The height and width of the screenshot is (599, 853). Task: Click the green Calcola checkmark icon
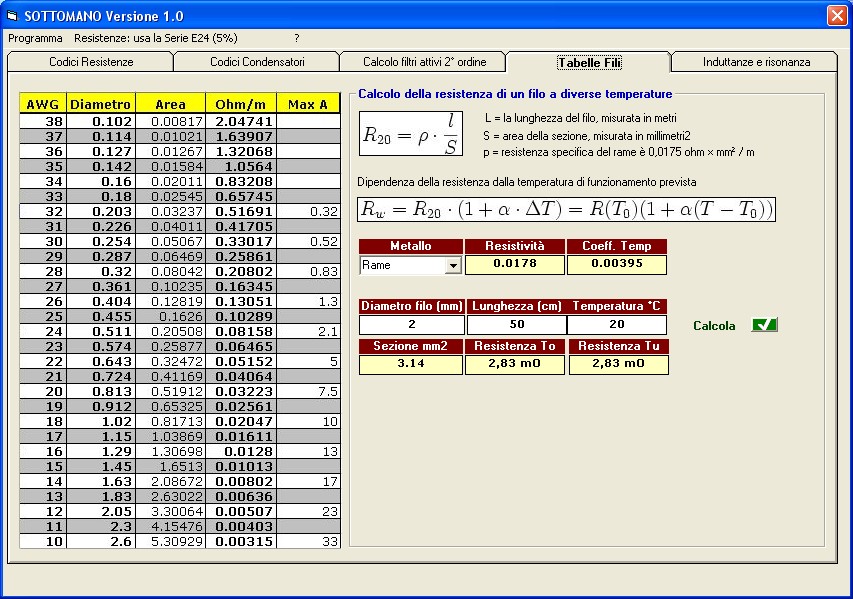pyautogui.click(x=765, y=325)
